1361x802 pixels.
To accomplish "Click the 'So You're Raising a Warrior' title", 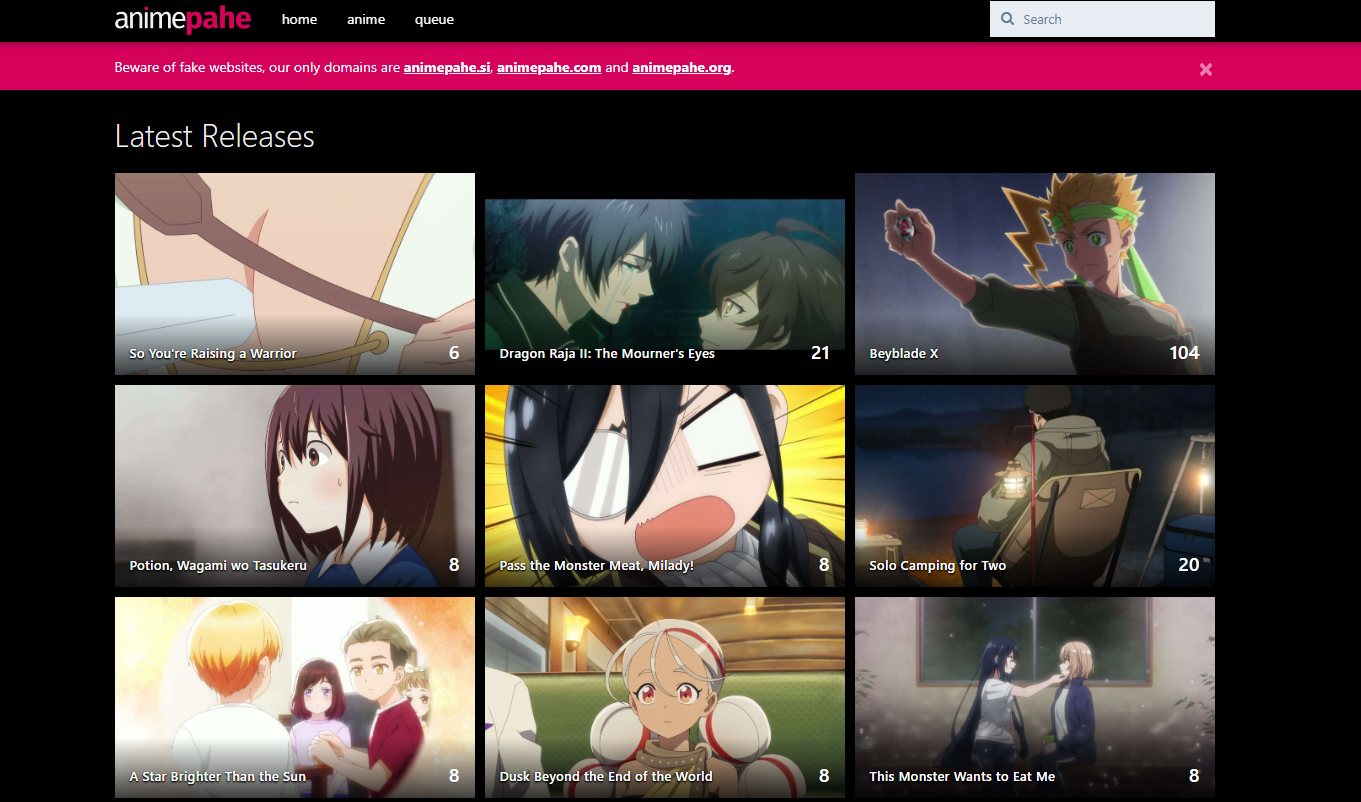I will pyautogui.click(x=213, y=353).
